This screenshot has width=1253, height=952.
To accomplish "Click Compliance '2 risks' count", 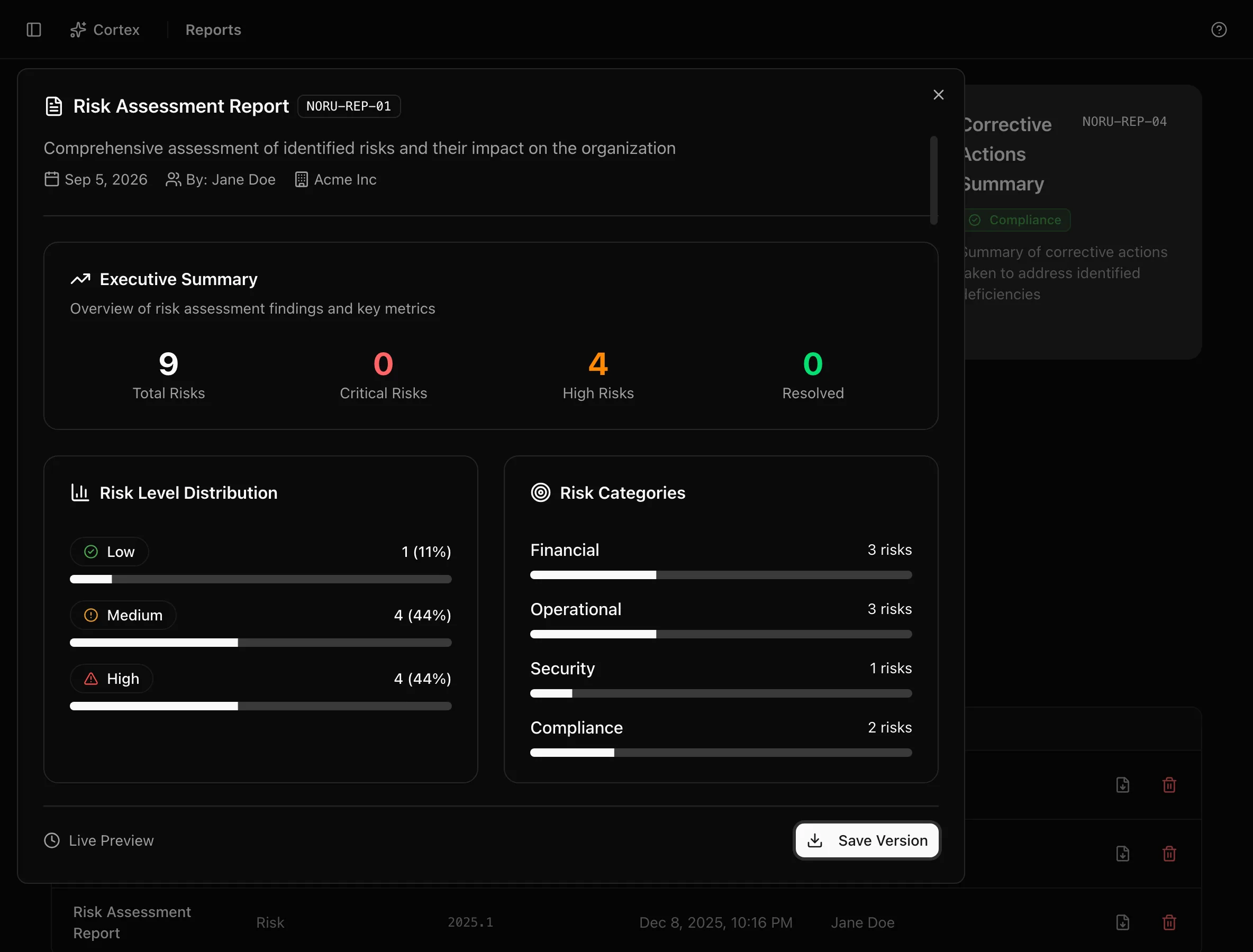I will [x=889, y=727].
